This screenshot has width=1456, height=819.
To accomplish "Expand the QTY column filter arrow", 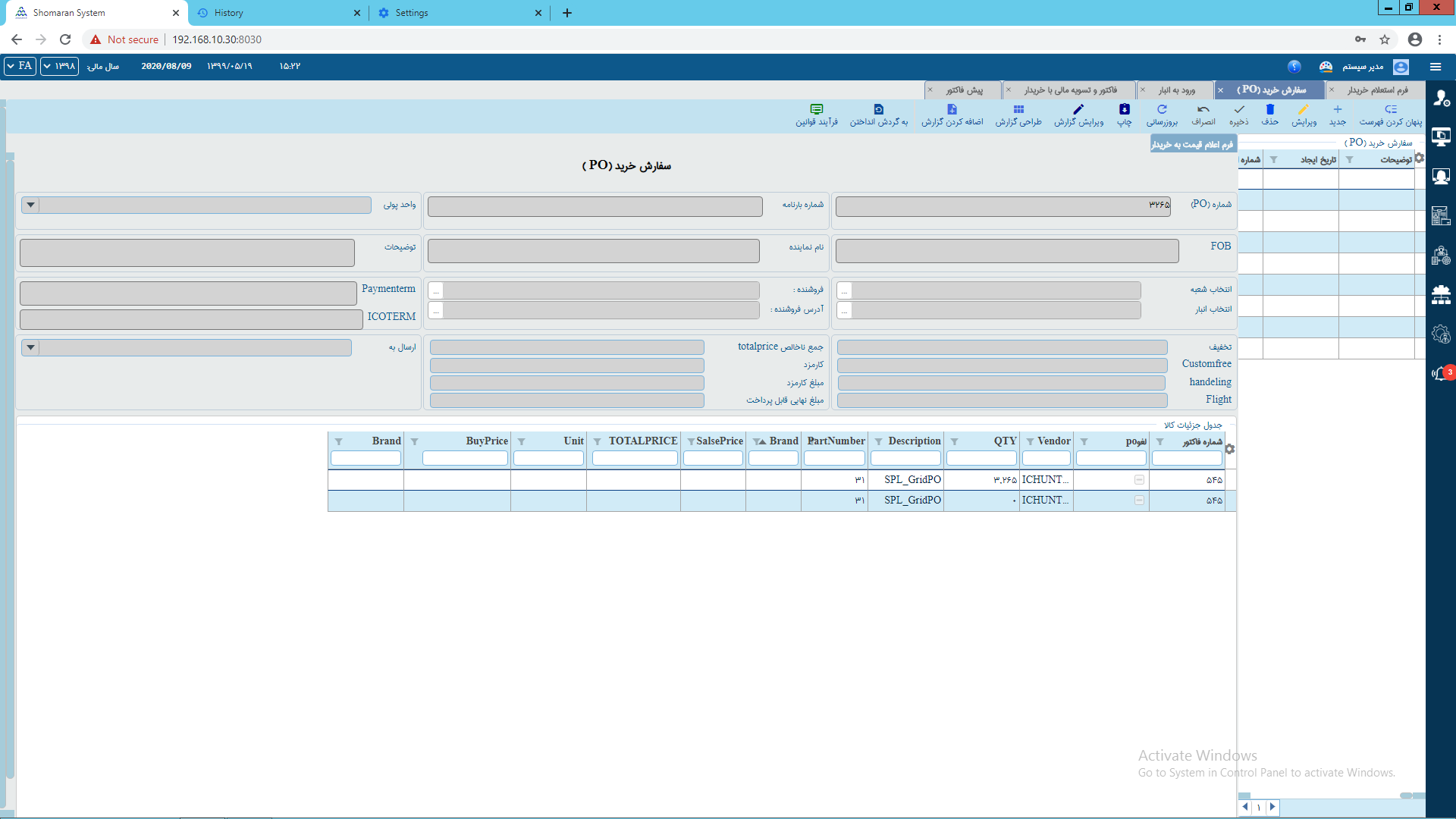I will pyautogui.click(x=954, y=441).
